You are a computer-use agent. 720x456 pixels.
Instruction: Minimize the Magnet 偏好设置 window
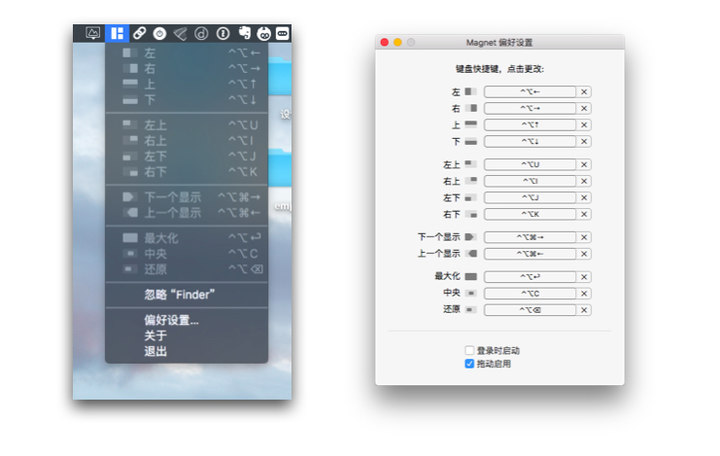[398, 42]
